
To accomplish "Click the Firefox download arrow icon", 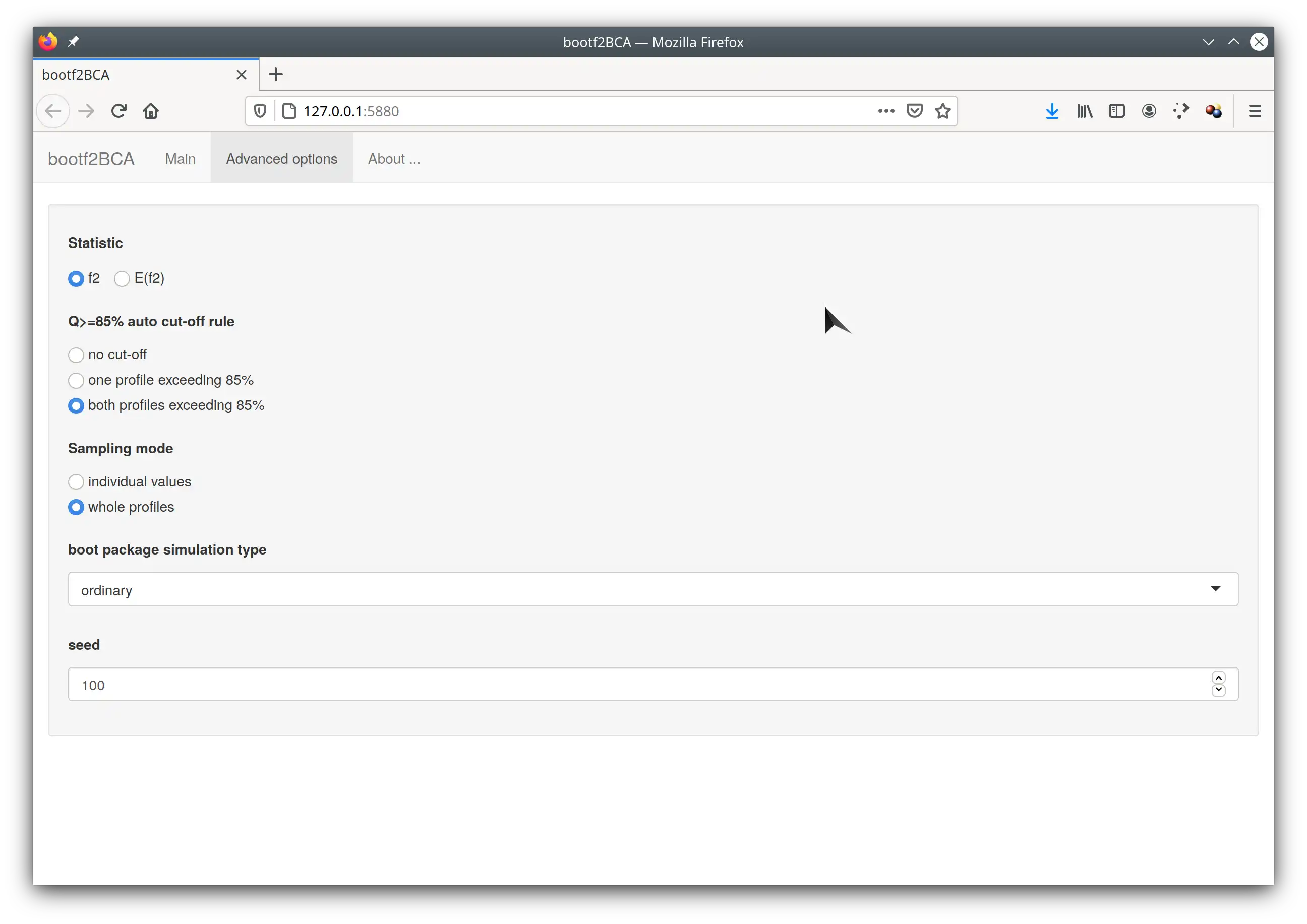I will coord(1052,110).
